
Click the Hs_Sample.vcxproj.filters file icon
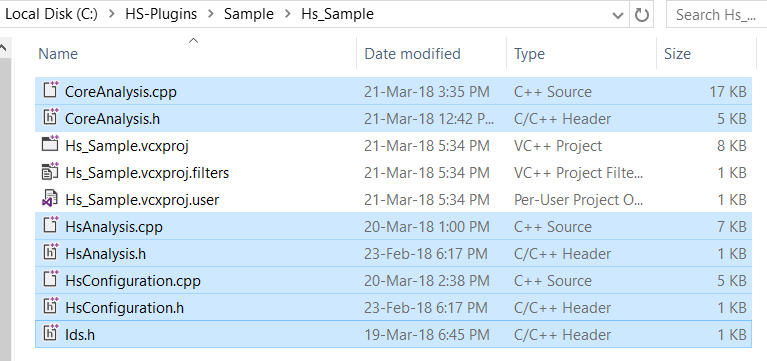[x=50, y=171]
